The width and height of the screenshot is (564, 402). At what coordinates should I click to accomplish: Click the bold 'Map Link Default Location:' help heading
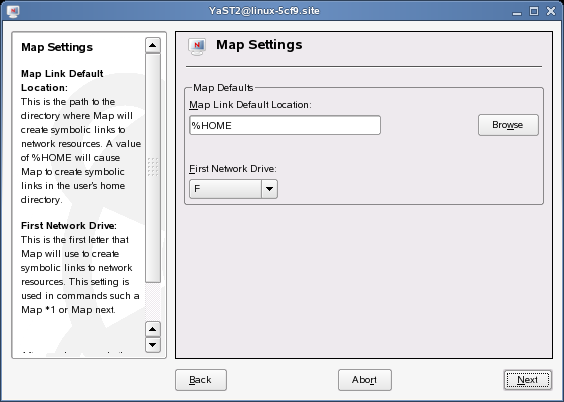(62, 81)
